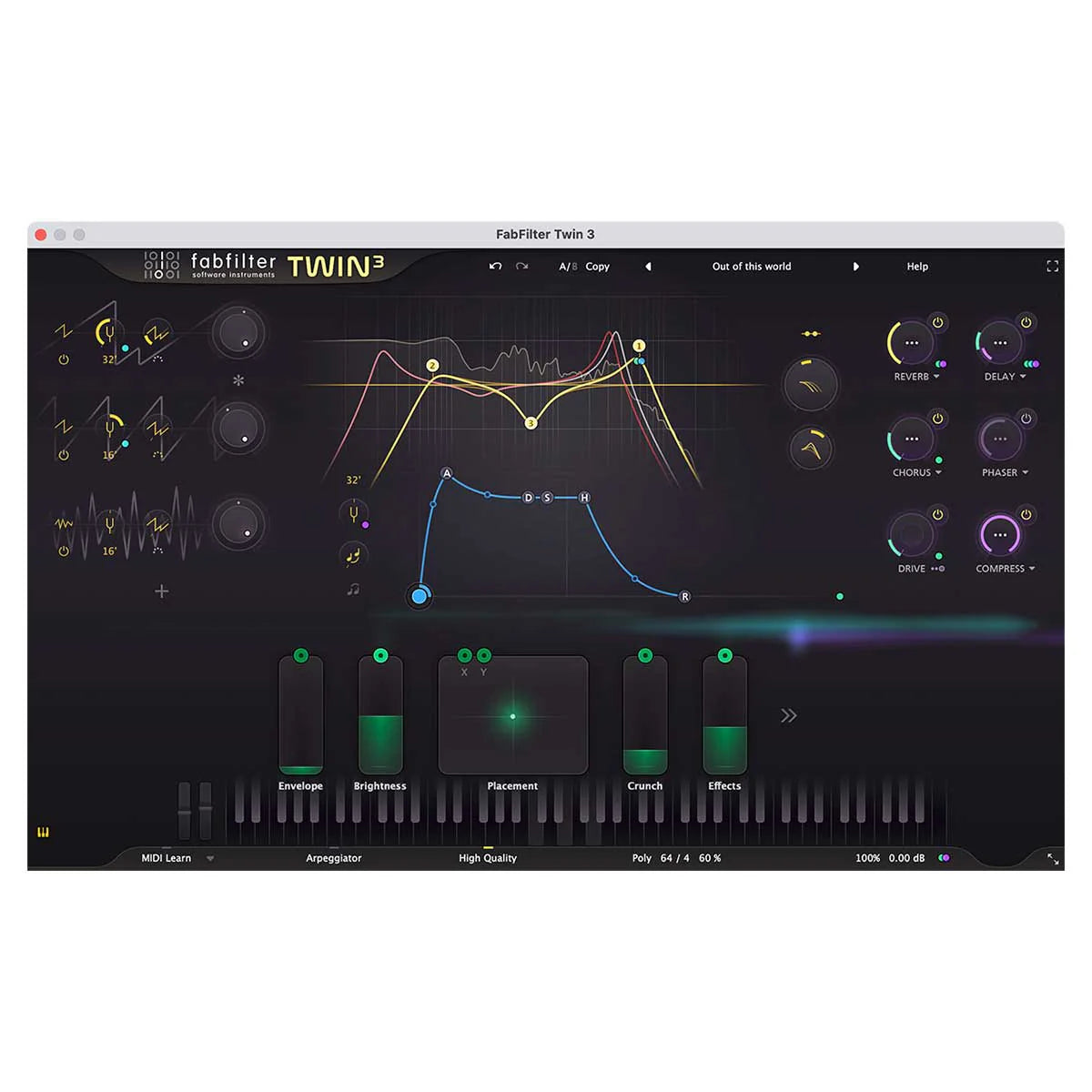Expand the Reverb options dropdown
The width and height of the screenshot is (1092, 1092).
tap(935, 377)
